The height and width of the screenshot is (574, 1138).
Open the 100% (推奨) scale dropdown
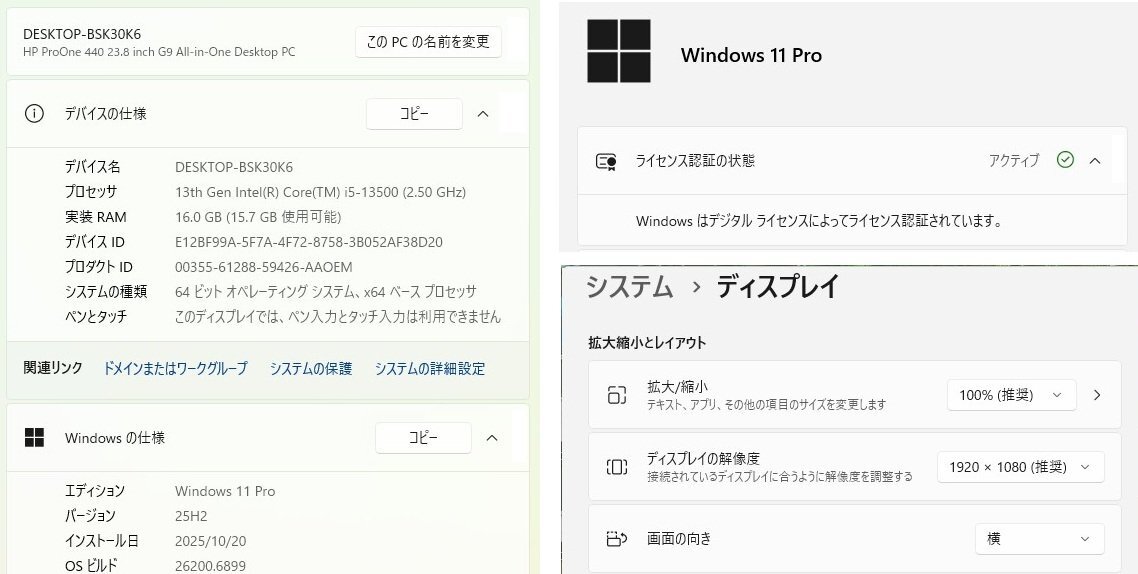(x=1011, y=395)
